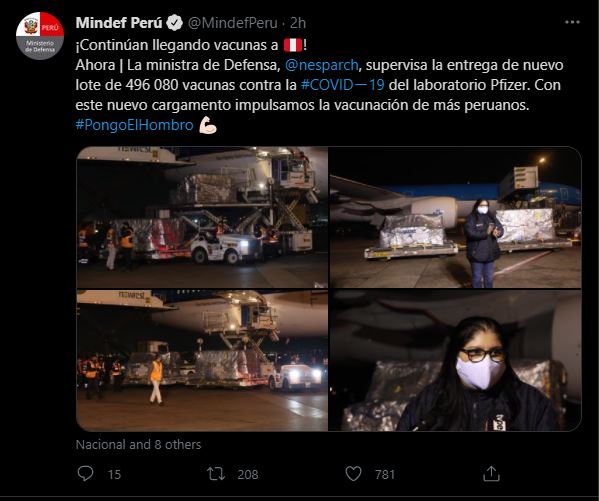The height and width of the screenshot is (501, 599).
Task: Click the 208 retweet count
Action: click(248, 475)
